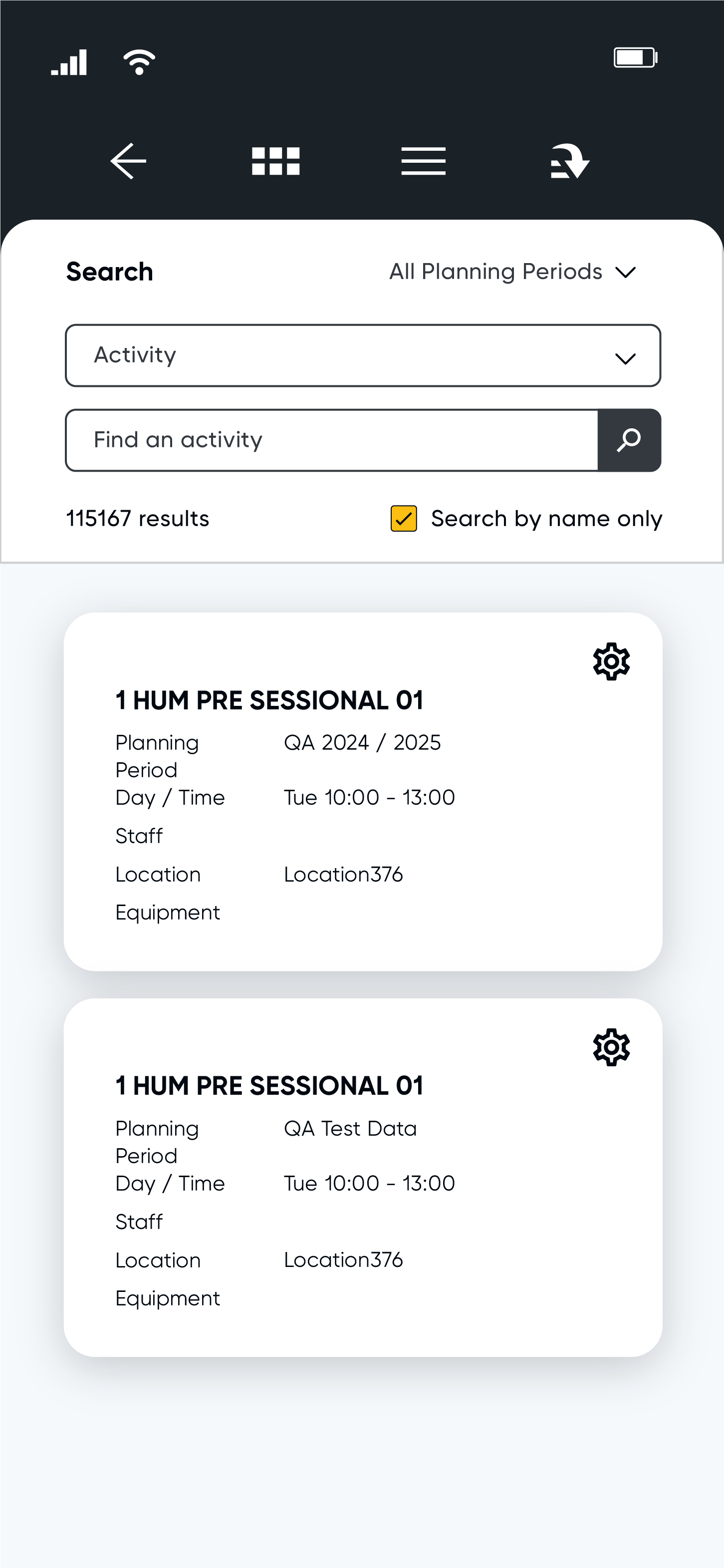
Task: Select Location376 in the first card
Action: coord(343,874)
